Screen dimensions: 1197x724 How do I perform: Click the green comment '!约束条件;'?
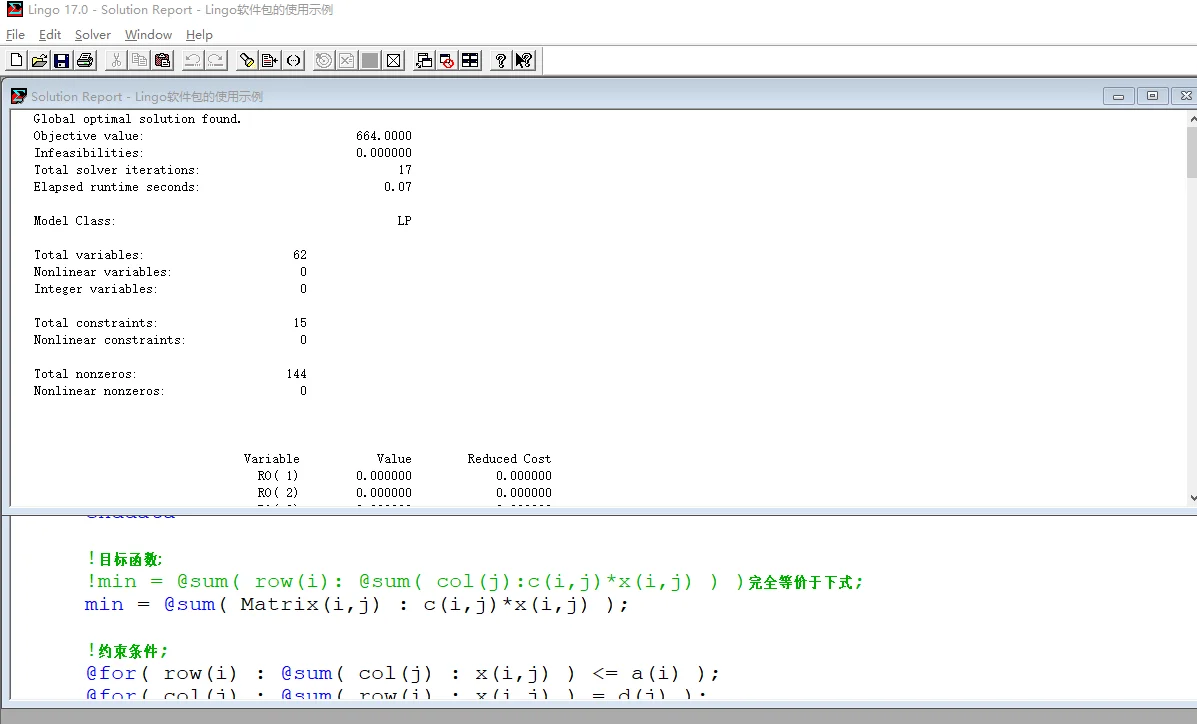127,651
